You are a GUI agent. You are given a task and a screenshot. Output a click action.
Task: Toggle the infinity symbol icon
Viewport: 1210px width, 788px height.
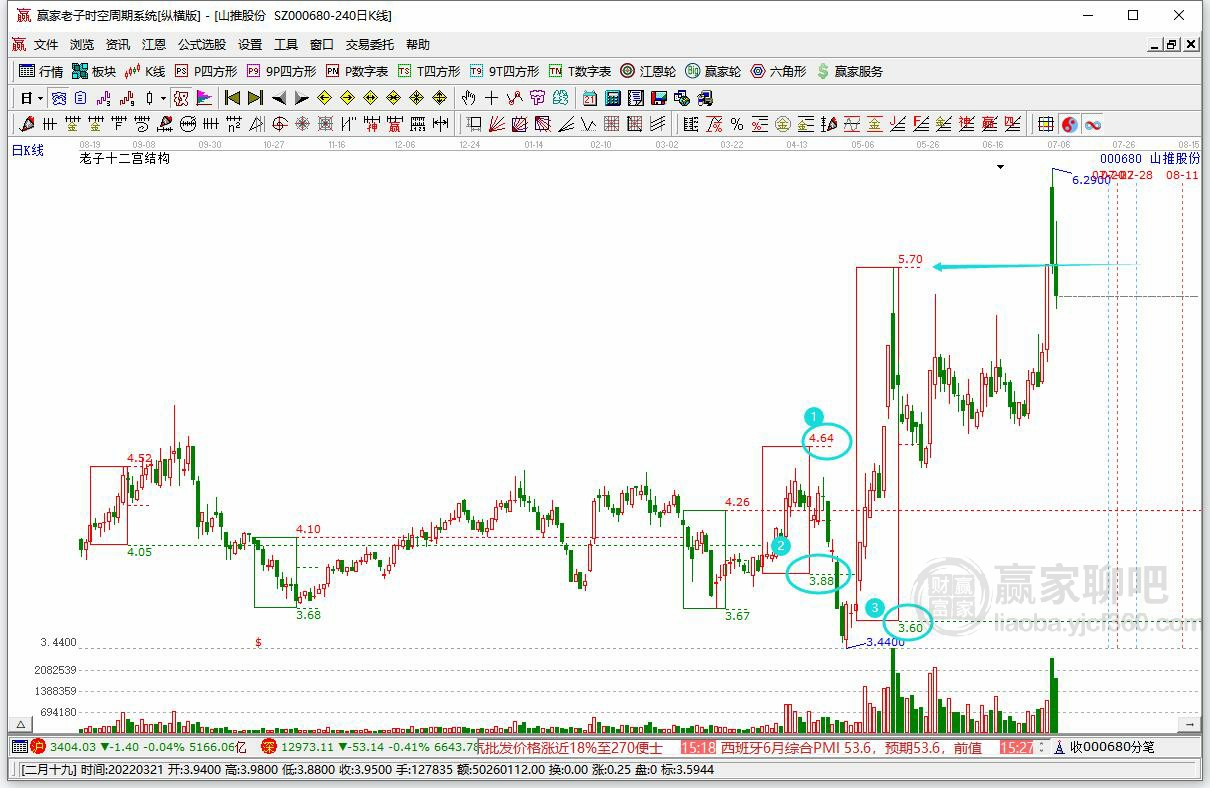point(1092,124)
